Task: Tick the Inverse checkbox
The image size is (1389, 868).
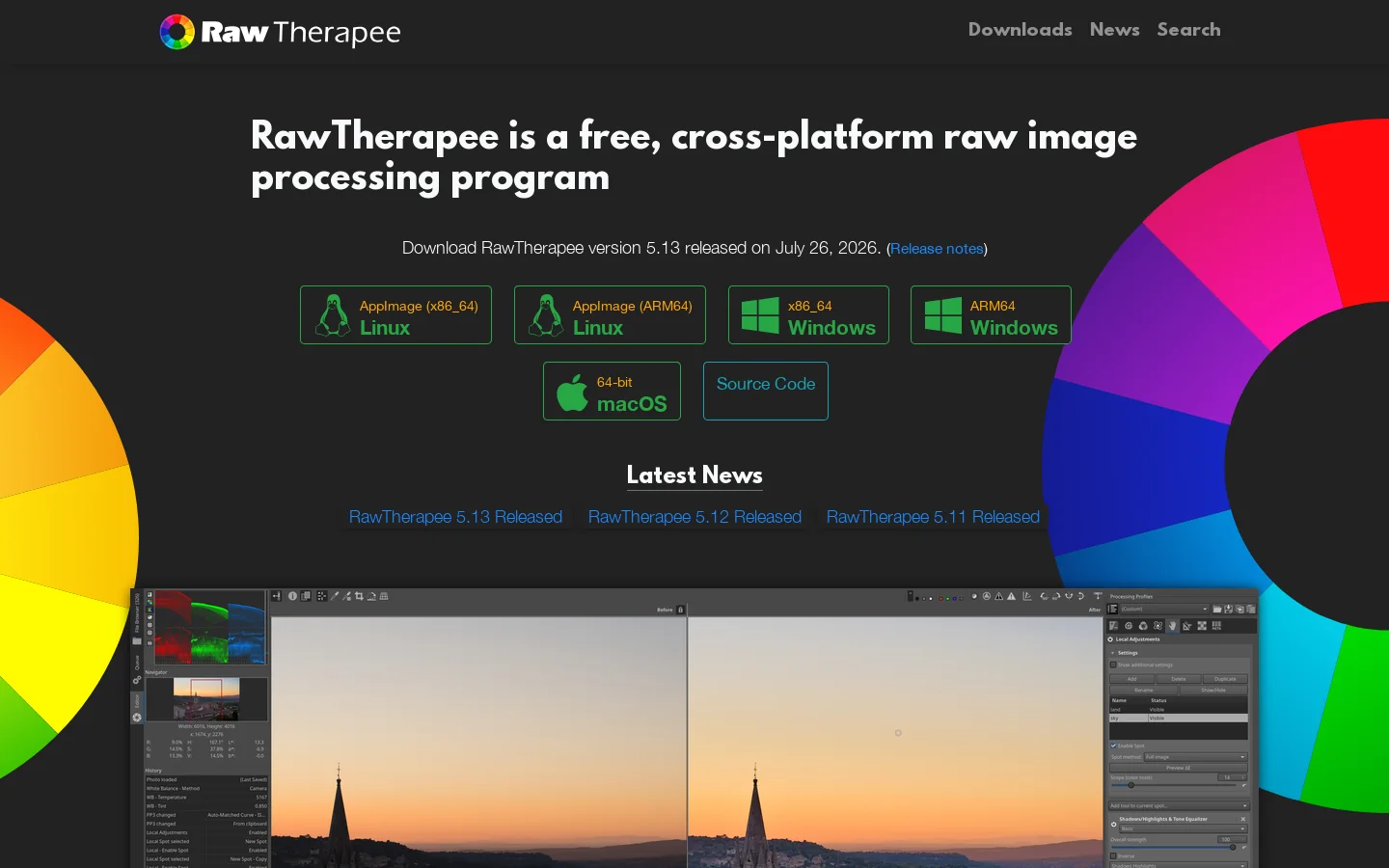Action: pos(1113,855)
